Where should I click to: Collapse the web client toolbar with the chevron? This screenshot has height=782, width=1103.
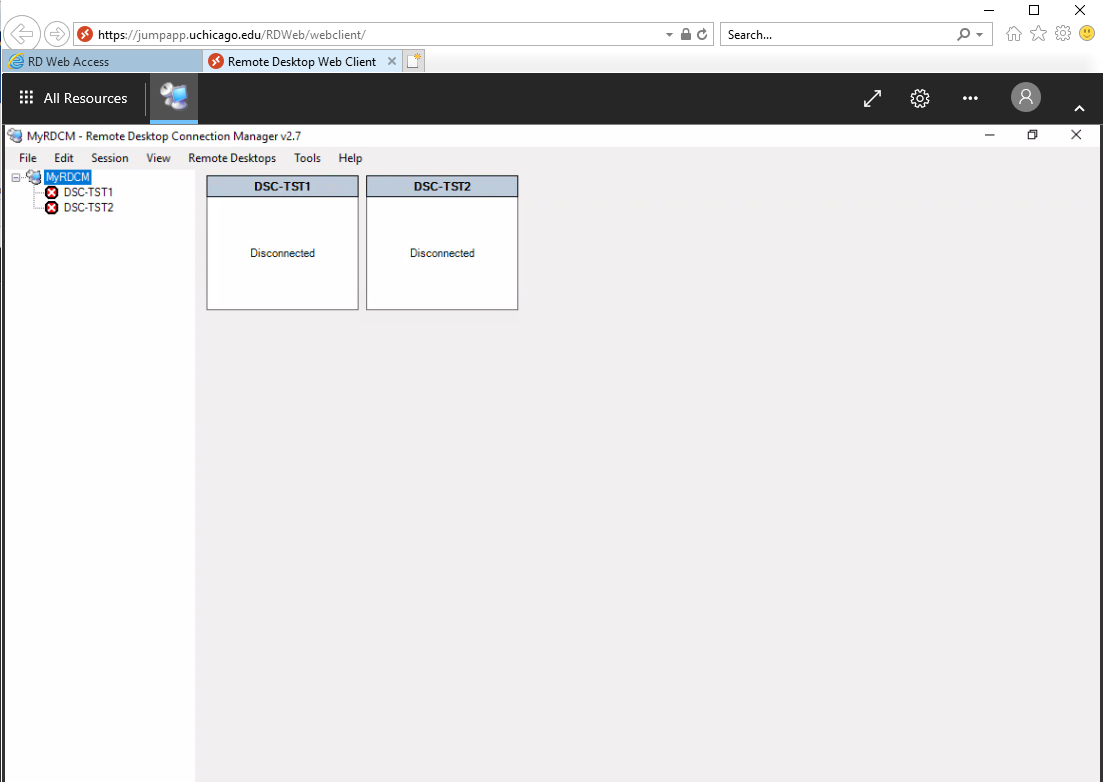click(x=1078, y=107)
